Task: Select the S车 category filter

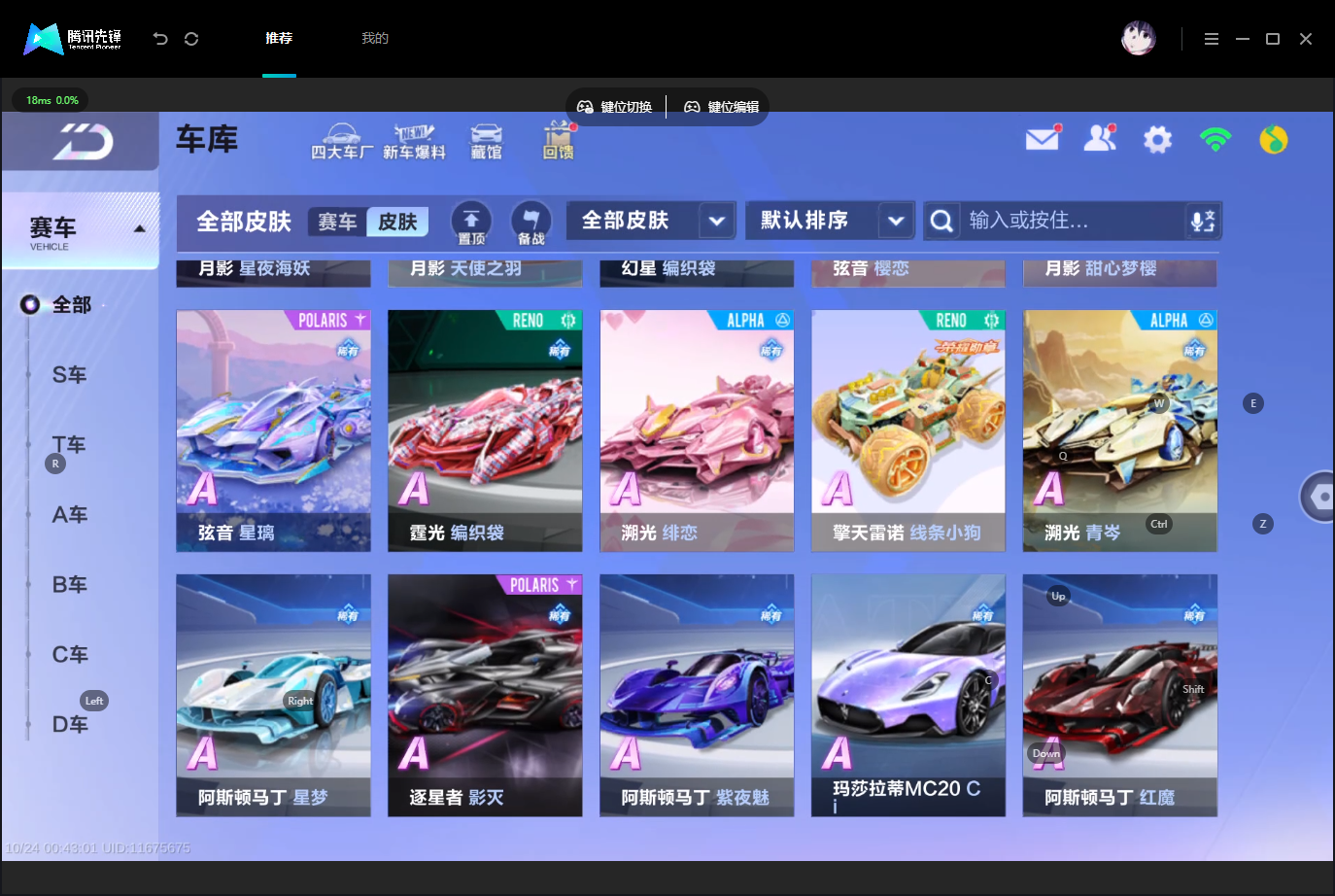Action: click(x=69, y=375)
